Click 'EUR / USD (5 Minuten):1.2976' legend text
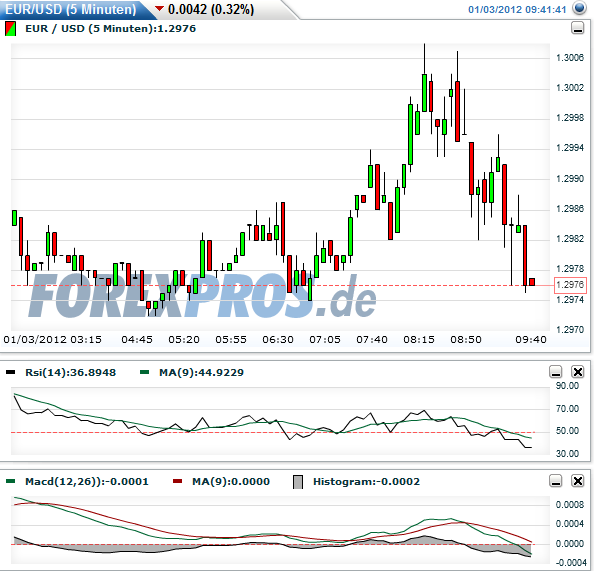 (111, 29)
